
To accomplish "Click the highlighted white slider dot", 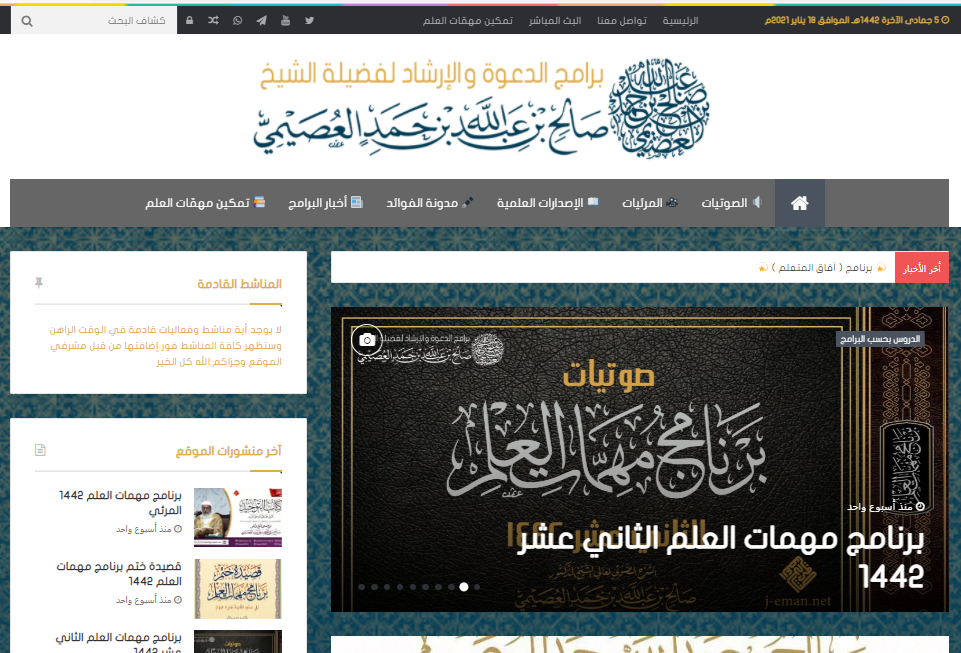I will click(x=464, y=587).
